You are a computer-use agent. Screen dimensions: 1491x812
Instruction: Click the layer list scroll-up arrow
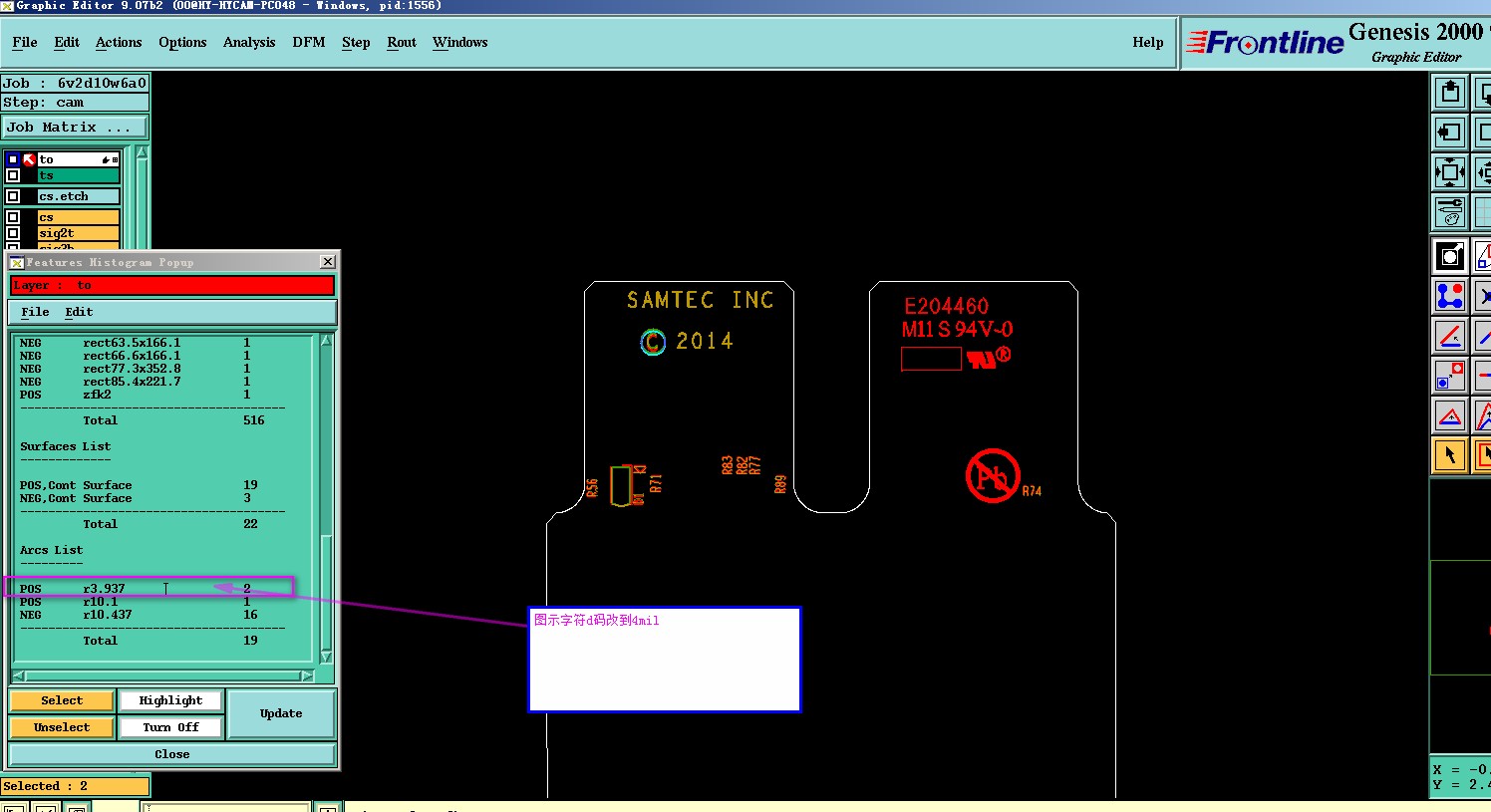point(143,152)
